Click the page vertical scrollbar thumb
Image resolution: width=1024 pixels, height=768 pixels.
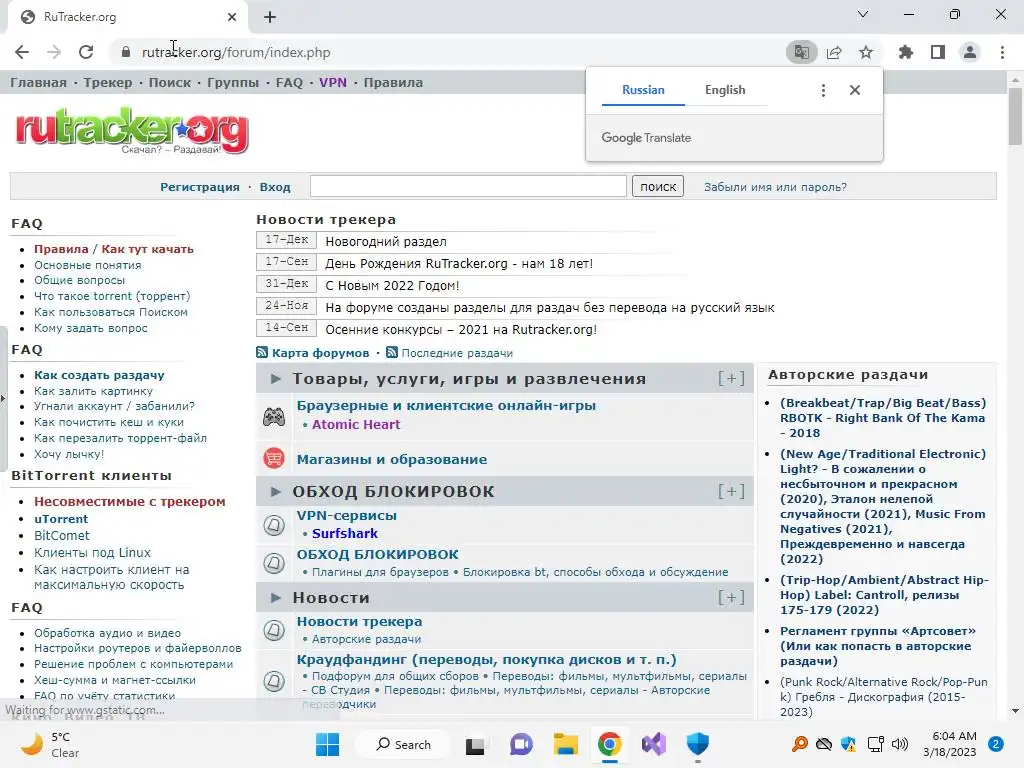click(1015, 116)
